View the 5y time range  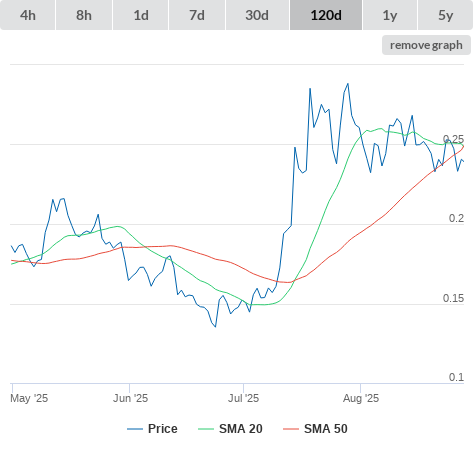pos(446,15)
